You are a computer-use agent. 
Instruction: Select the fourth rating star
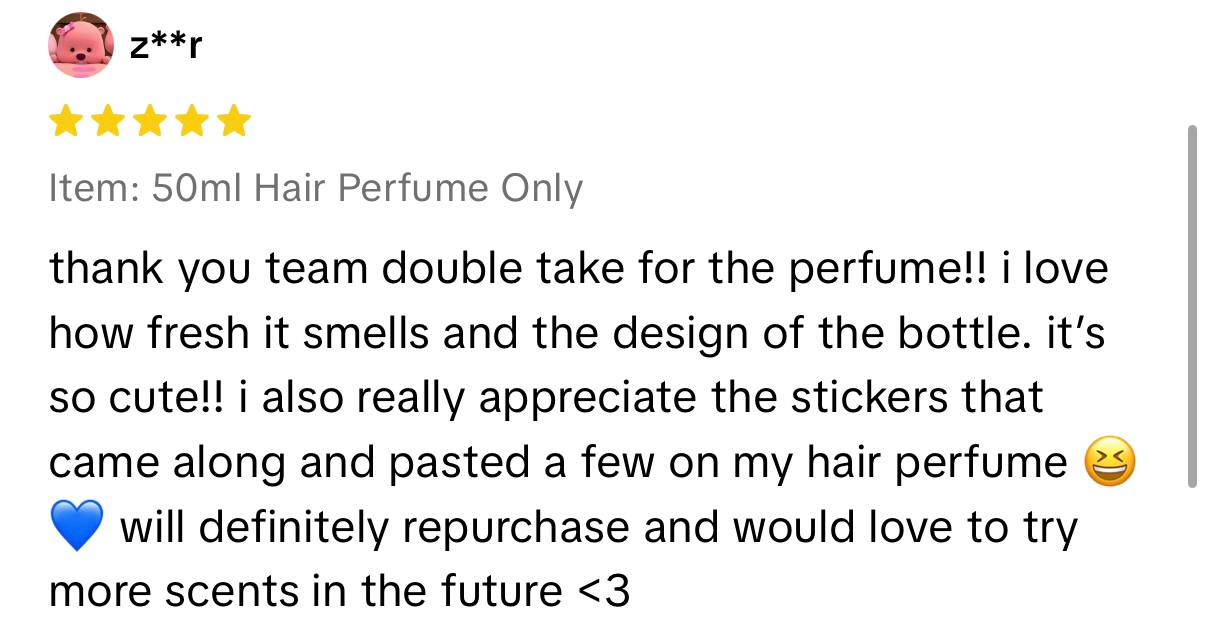pos(191,123)
